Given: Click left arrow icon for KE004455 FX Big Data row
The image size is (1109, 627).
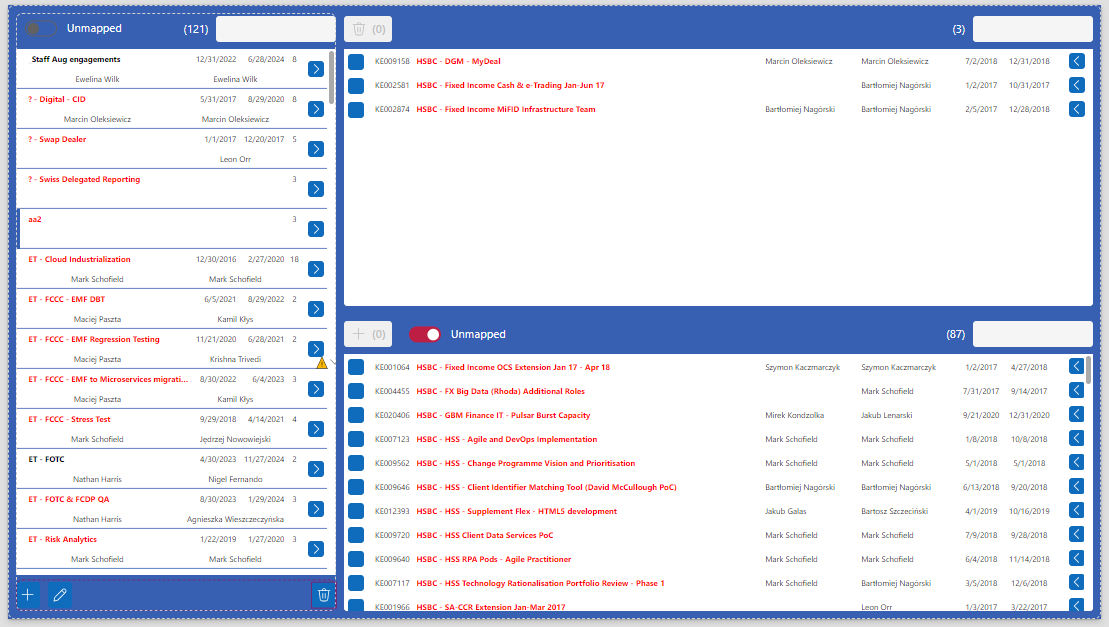Looking at the screenshot, I should (x=1077, y=391).
